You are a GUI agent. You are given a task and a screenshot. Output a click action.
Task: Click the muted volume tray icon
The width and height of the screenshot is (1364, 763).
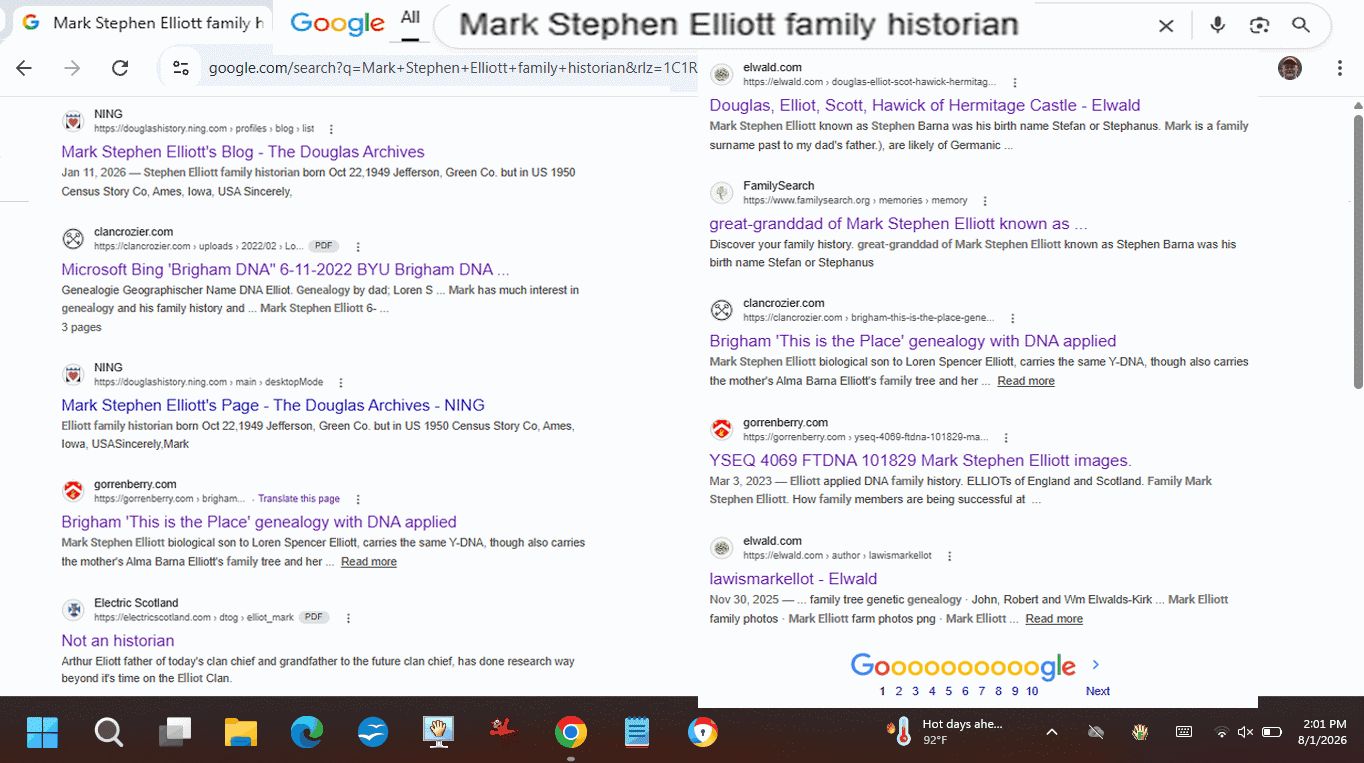(x=1245, y=732)
